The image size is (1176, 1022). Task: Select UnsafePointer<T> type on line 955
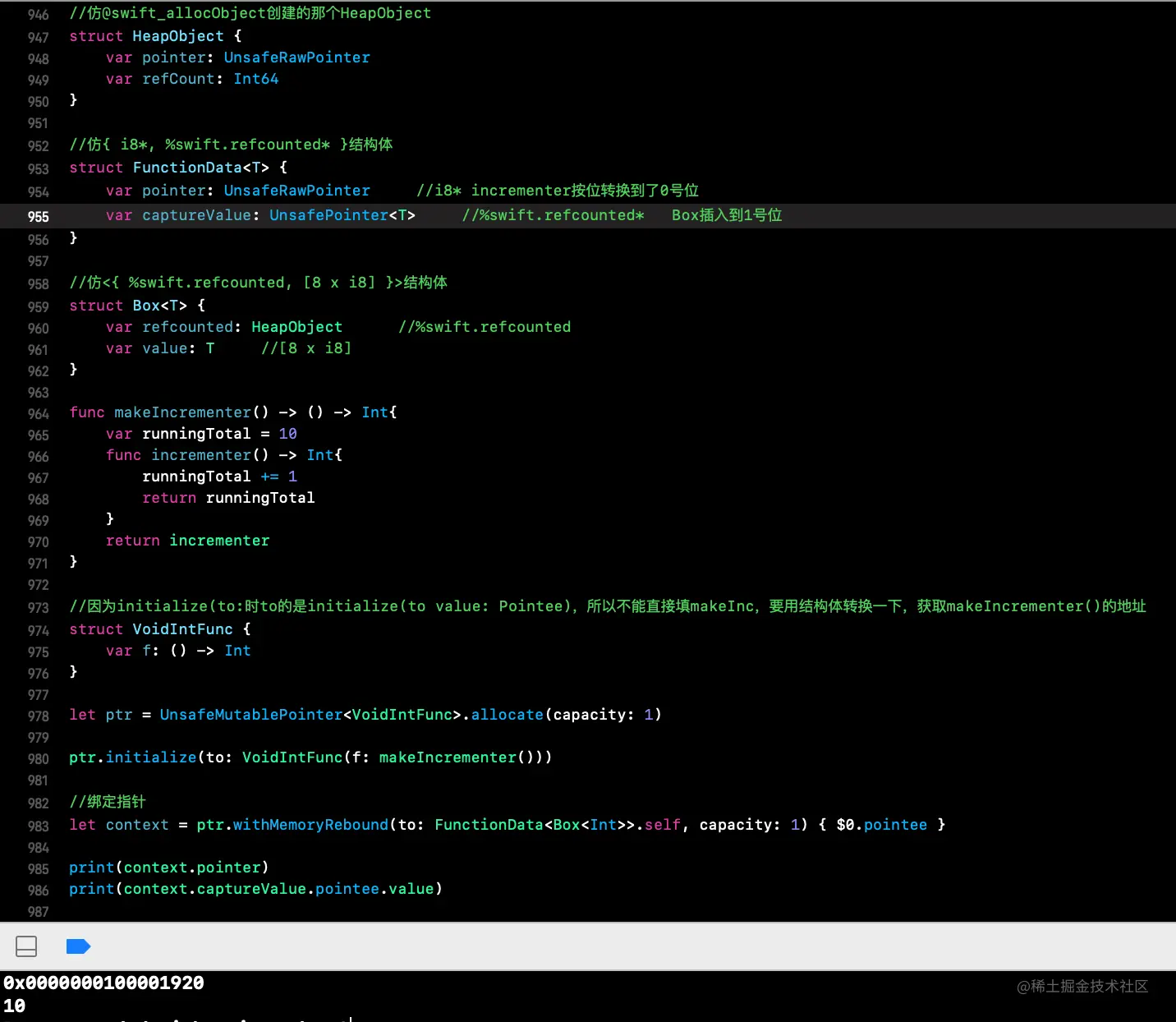point(342,215)
